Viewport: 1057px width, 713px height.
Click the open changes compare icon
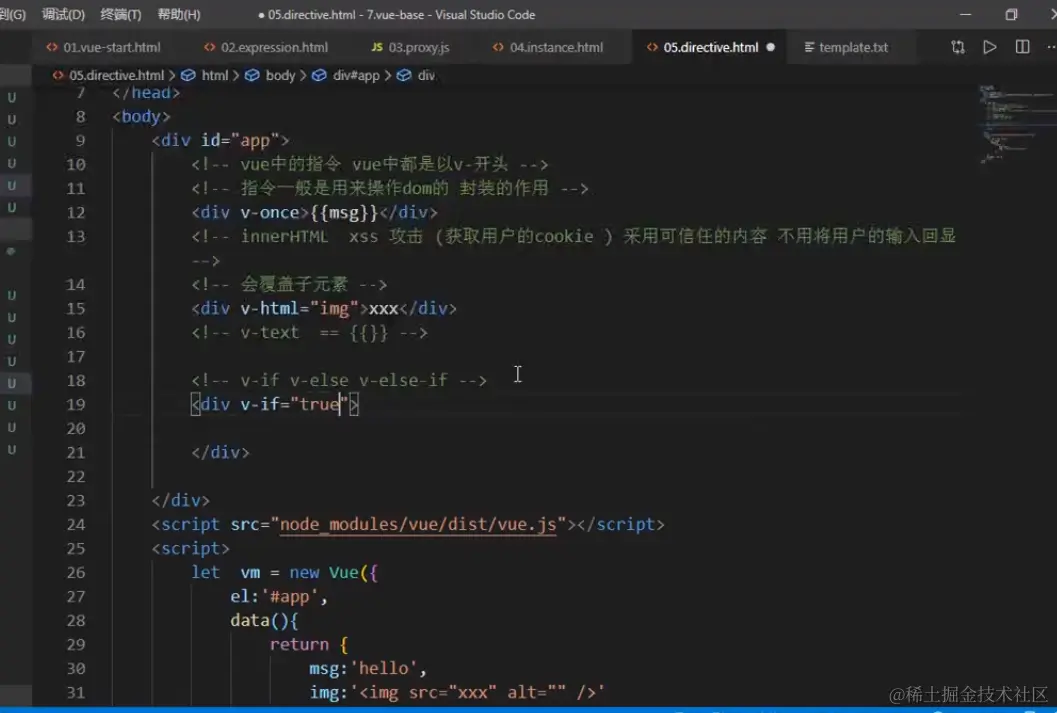(957, 47)
